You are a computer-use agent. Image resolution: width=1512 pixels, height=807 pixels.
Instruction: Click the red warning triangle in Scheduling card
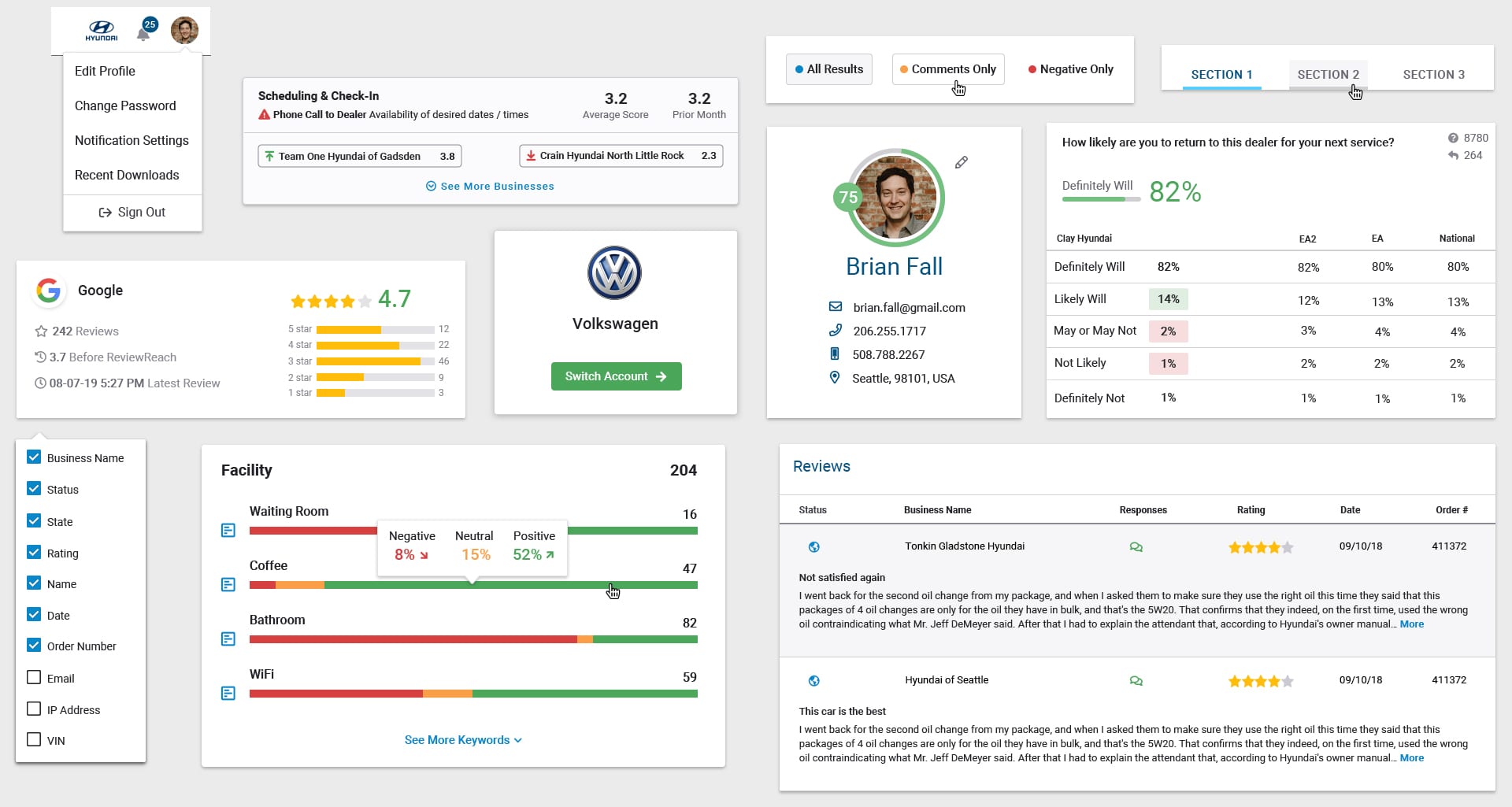click(x=265, y=115)
